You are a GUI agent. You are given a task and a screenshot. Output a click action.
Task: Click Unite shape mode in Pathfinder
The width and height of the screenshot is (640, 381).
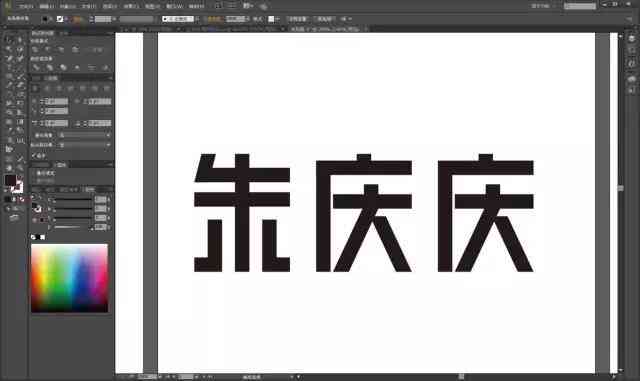[x=36, y=49]
